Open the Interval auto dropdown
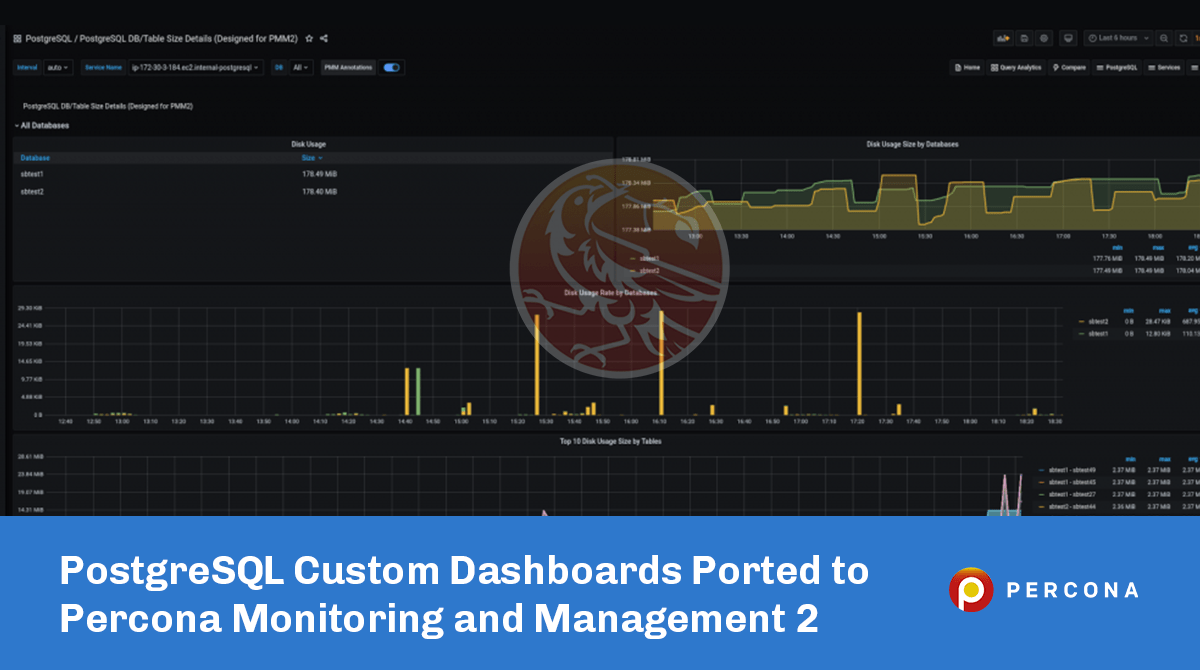Viewport: 1200px width, 670px height. pos(58,68)
